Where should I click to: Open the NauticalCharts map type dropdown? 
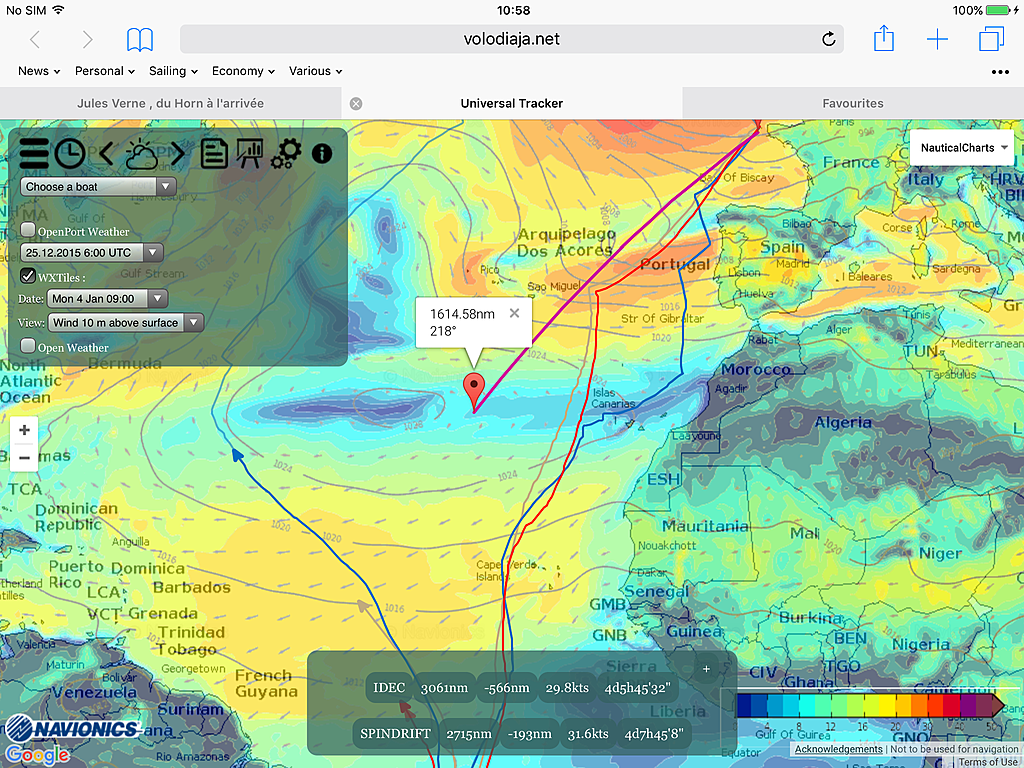click(x=962, y=148)
